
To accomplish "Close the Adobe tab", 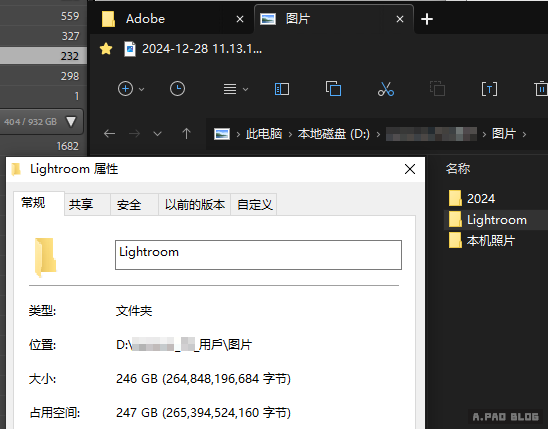I will pyautogui.click(x=240, y=19).
